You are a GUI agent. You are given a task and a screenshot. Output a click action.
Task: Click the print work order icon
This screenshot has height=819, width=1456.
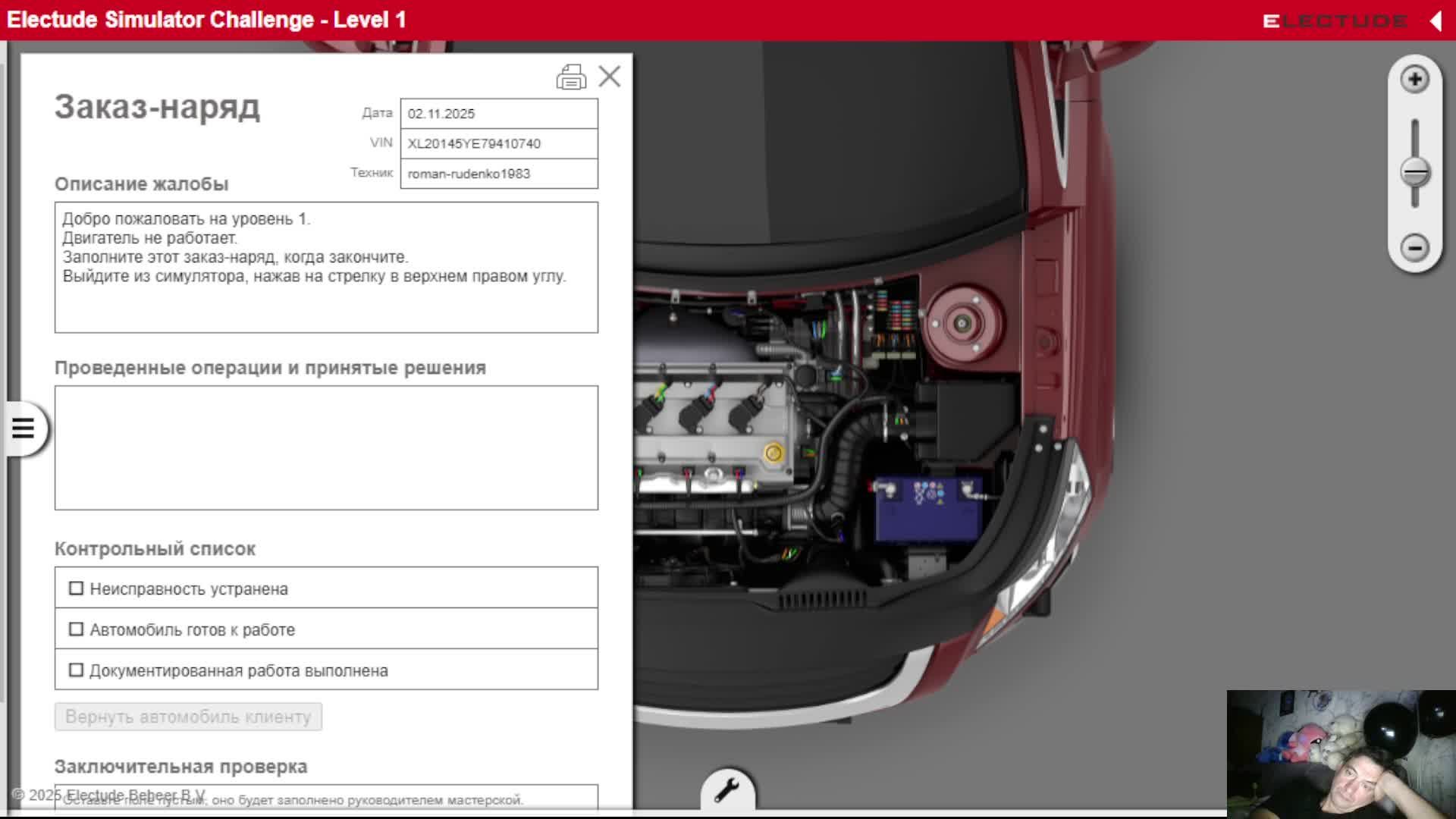click(571, 77)
